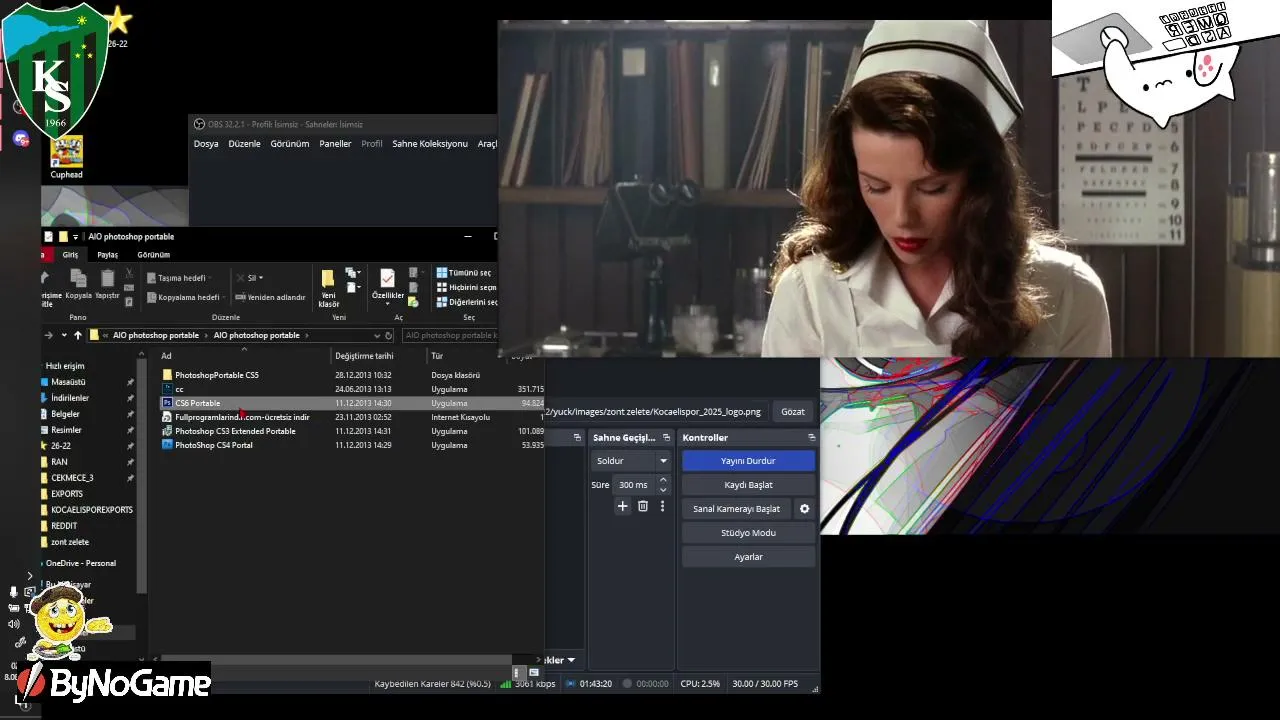
Task: Click the PhotoshopPortable CS5 folder icon
Action: point(167,375)
